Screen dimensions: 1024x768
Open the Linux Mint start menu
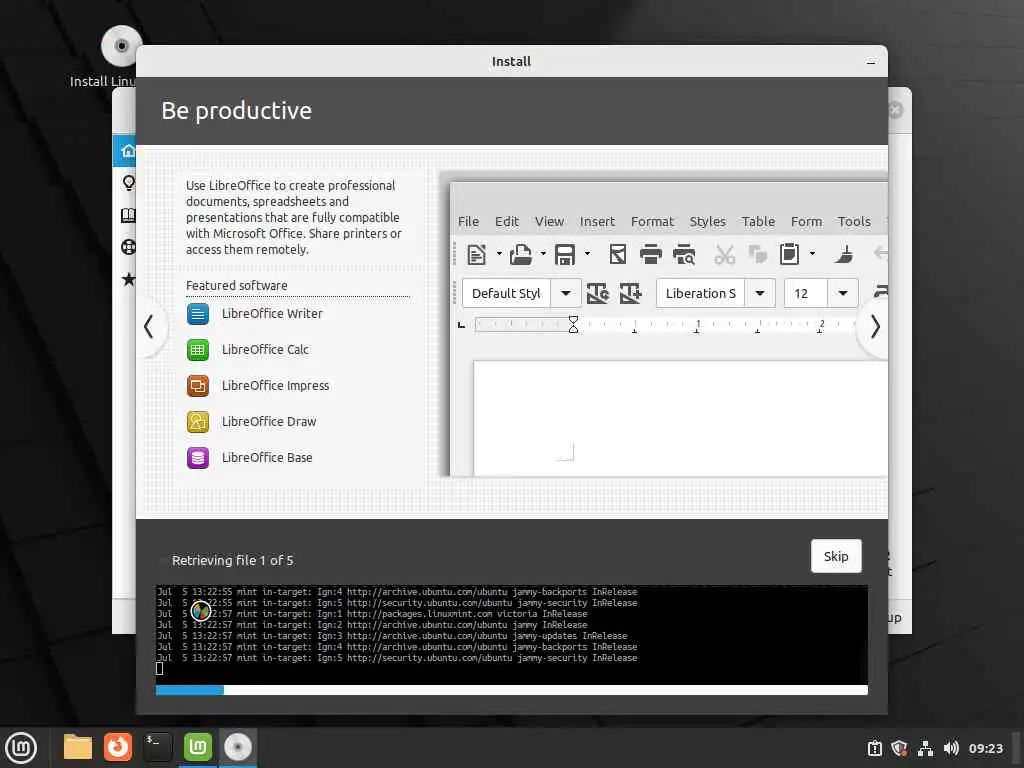point(21,748)
